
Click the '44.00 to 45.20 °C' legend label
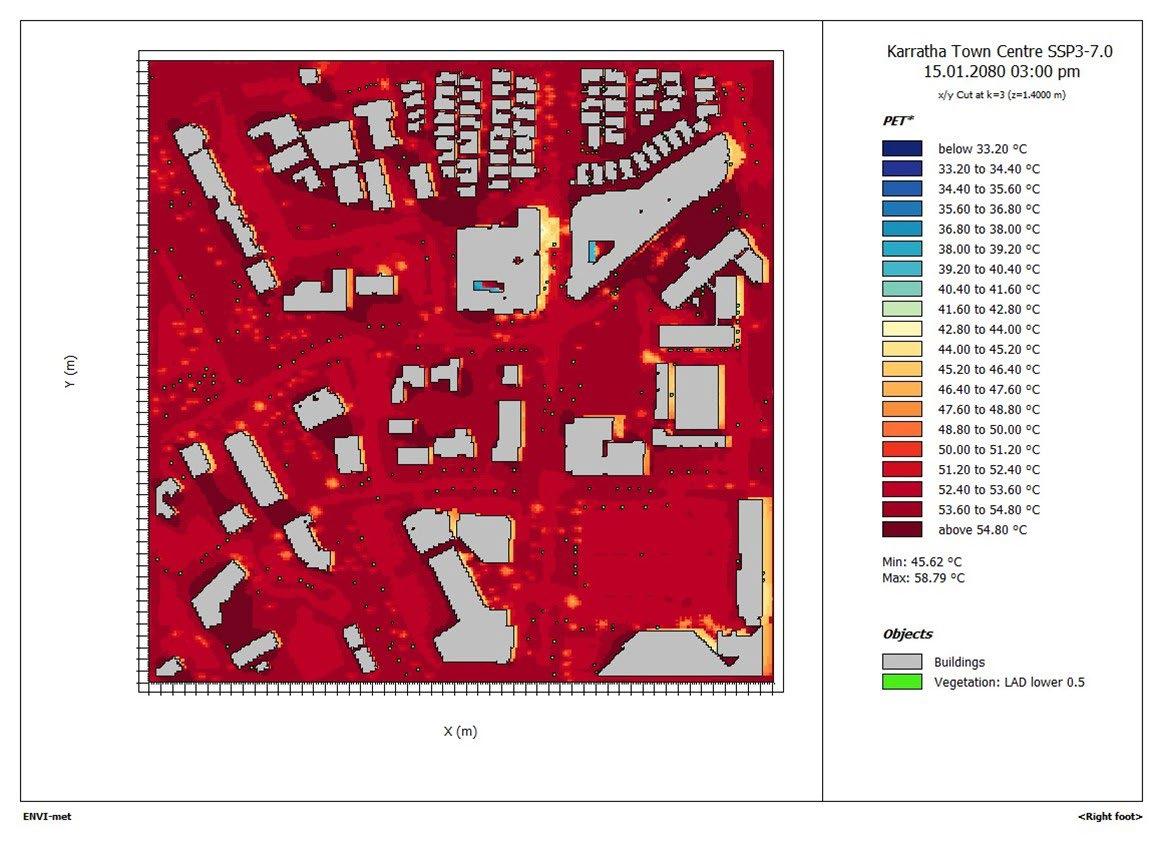click(989, 349)
